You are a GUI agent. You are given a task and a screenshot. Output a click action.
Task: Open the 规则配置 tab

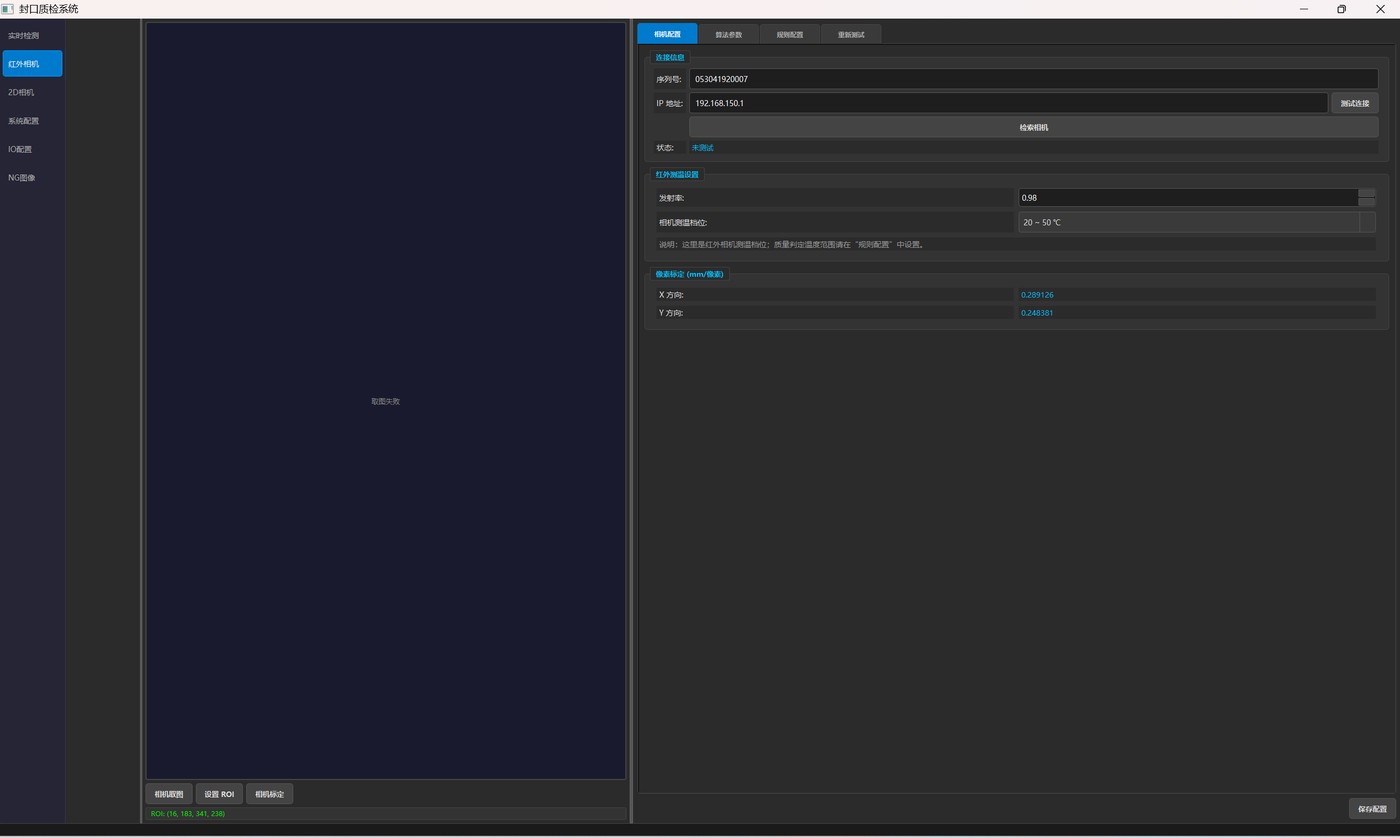[789, 34]
